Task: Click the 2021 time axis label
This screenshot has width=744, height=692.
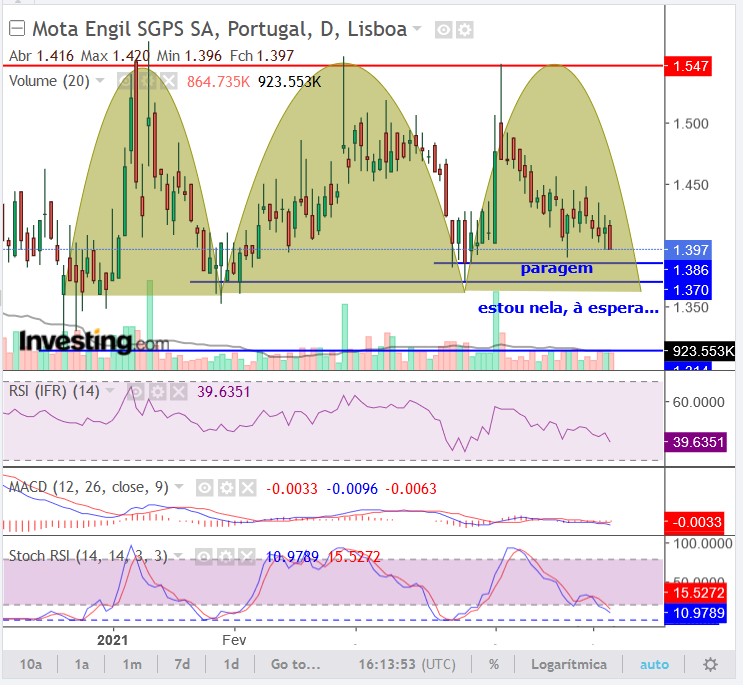Action: pyautogui.click(x=112, y=640)
